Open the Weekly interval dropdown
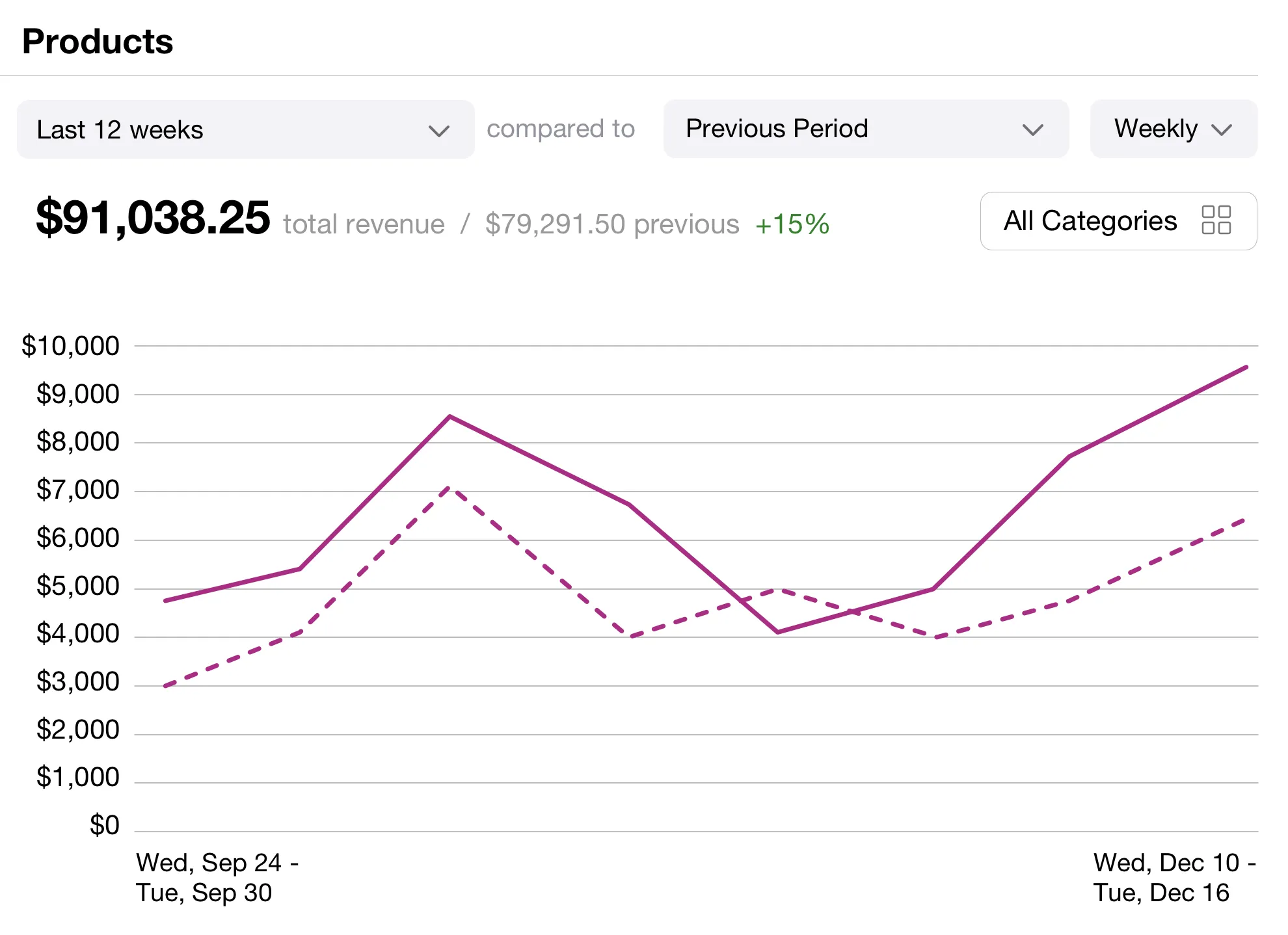Viewport: 1288px width, 935px height. 1174,129
